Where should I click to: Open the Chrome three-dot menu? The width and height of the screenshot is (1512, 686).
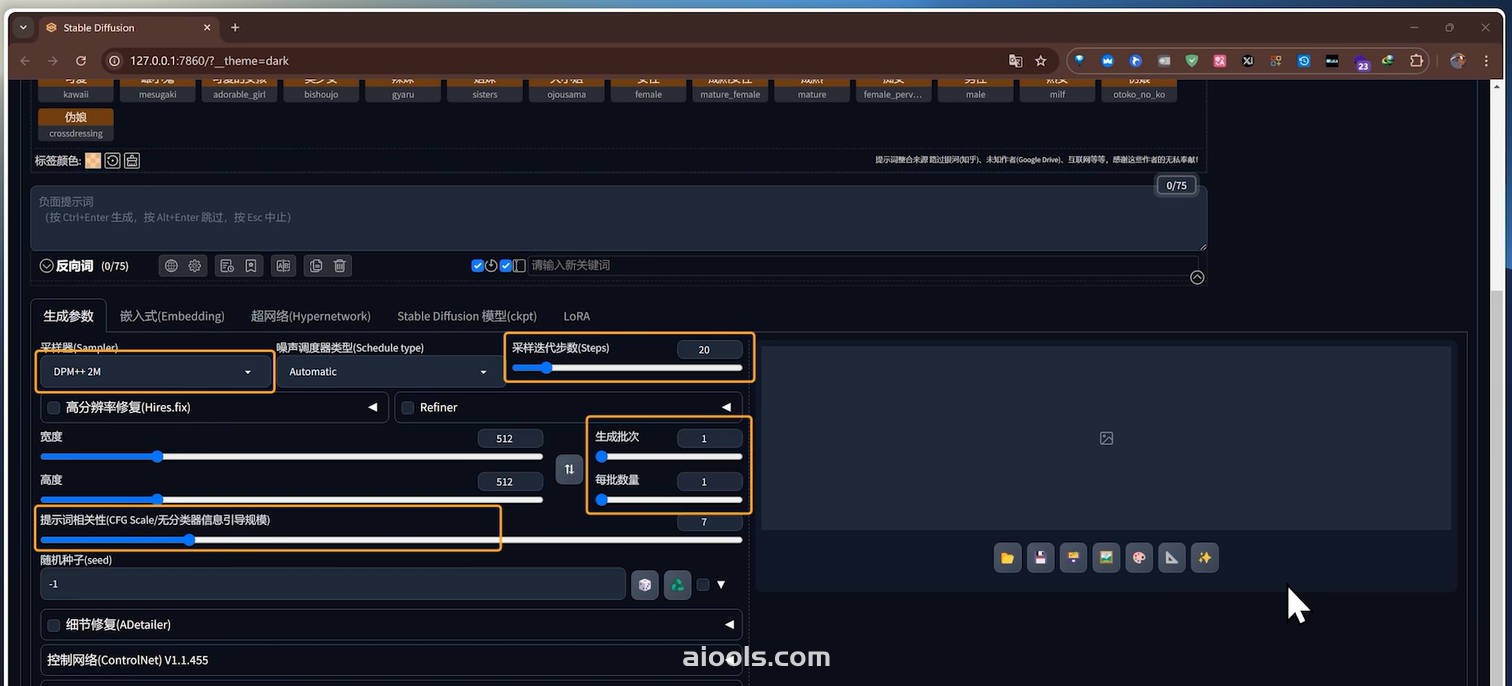[1487, 61]
